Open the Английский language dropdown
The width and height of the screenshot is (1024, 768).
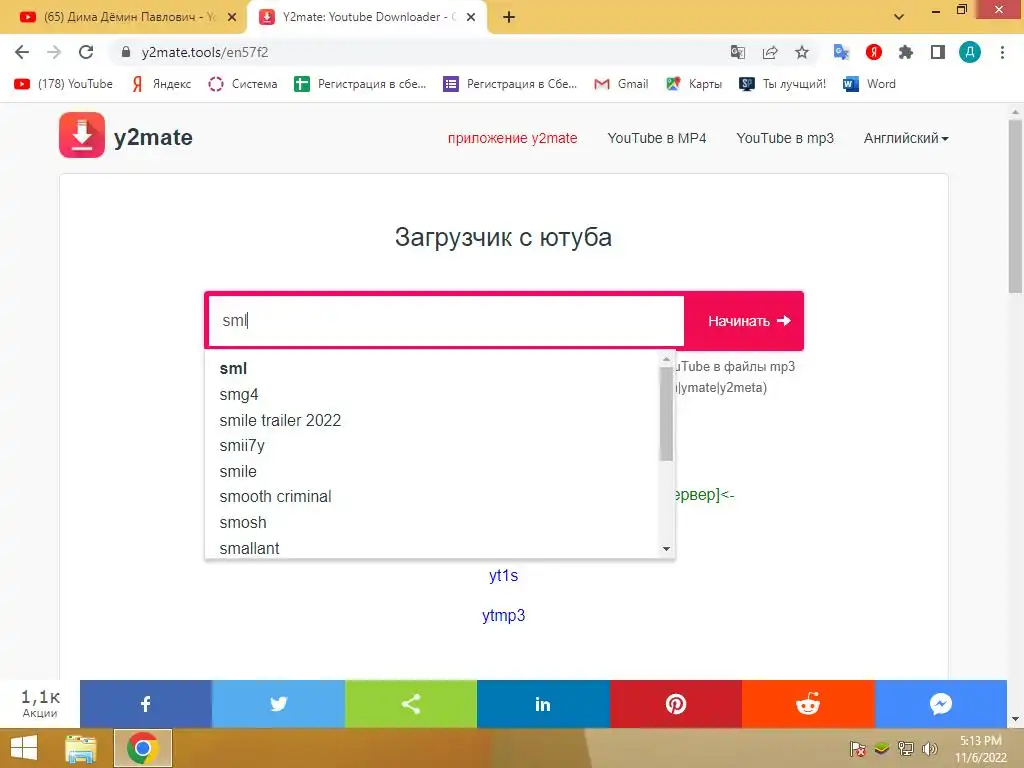(906, 138)
